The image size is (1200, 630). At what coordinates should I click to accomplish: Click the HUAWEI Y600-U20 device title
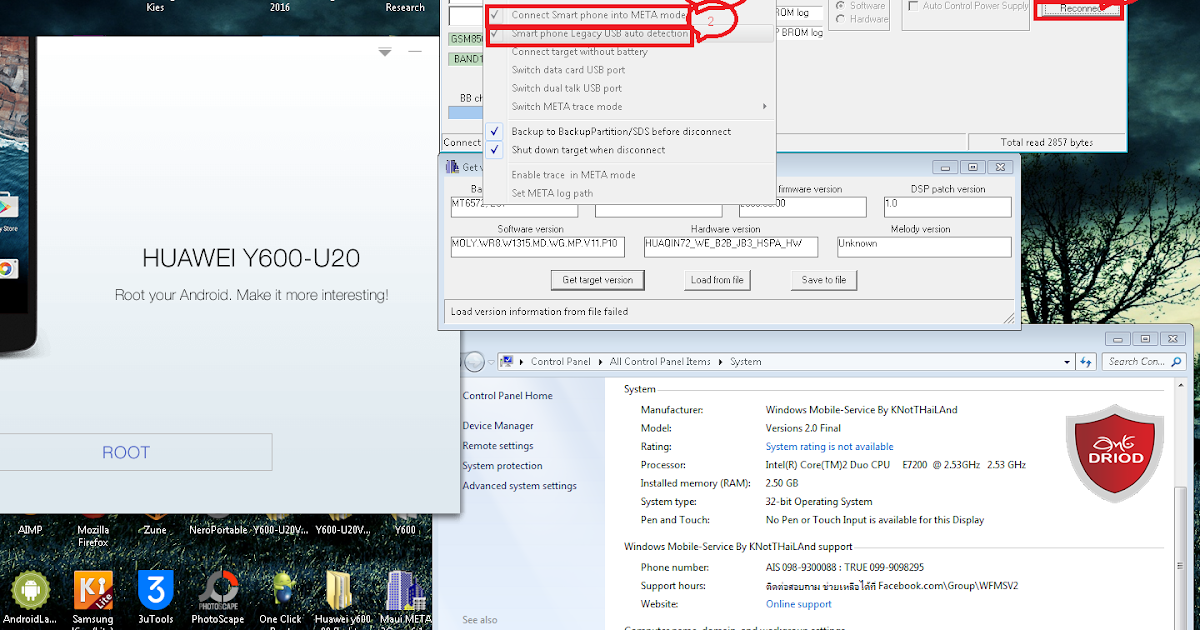tap(251, 259)
